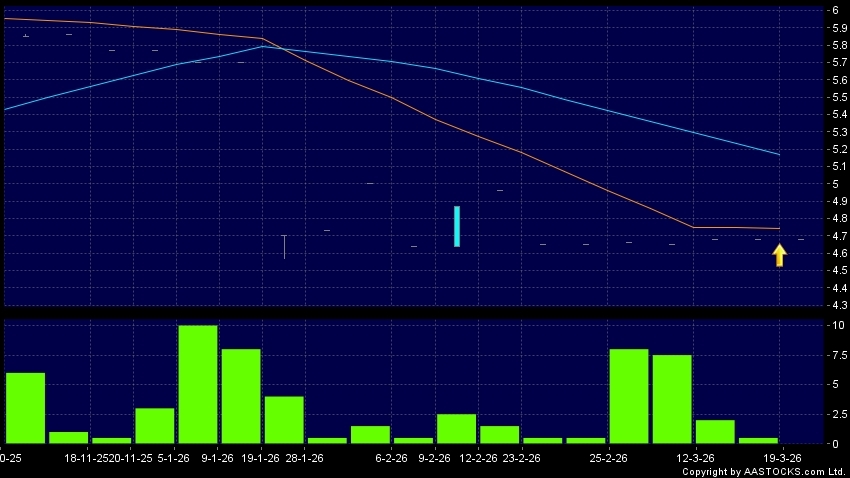Click where orange and blue lines cross
850x478 pixels.
tap(276, 48)
